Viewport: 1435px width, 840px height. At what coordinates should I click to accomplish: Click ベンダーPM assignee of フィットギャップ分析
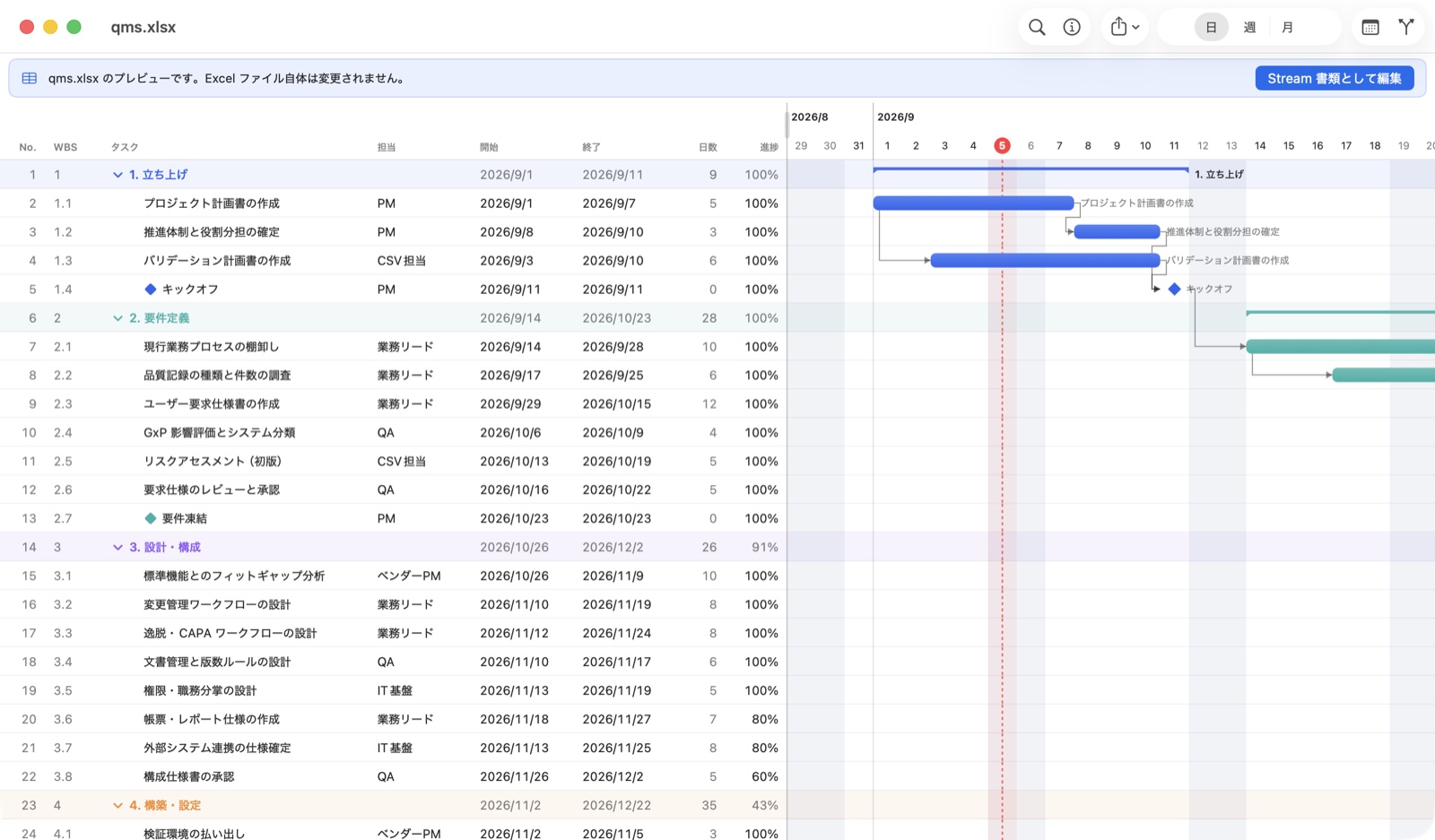(409, 576)
